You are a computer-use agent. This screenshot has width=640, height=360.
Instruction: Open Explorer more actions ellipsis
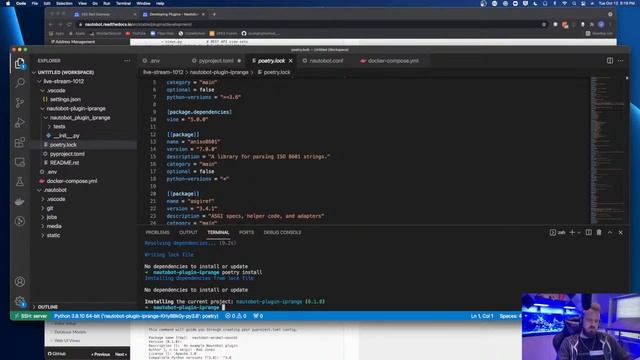tap(127, 60)
